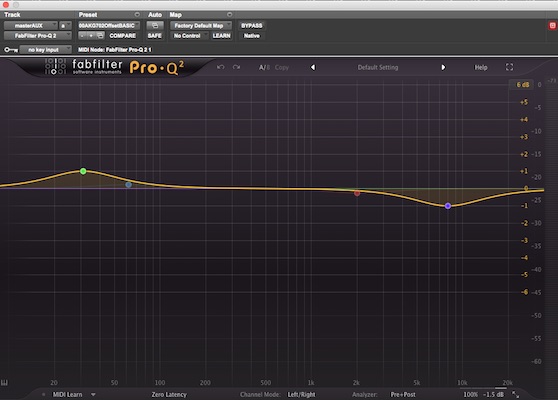558x400 pixels.
Task: Toggle the A/B state switch
Action: (264, 67)
